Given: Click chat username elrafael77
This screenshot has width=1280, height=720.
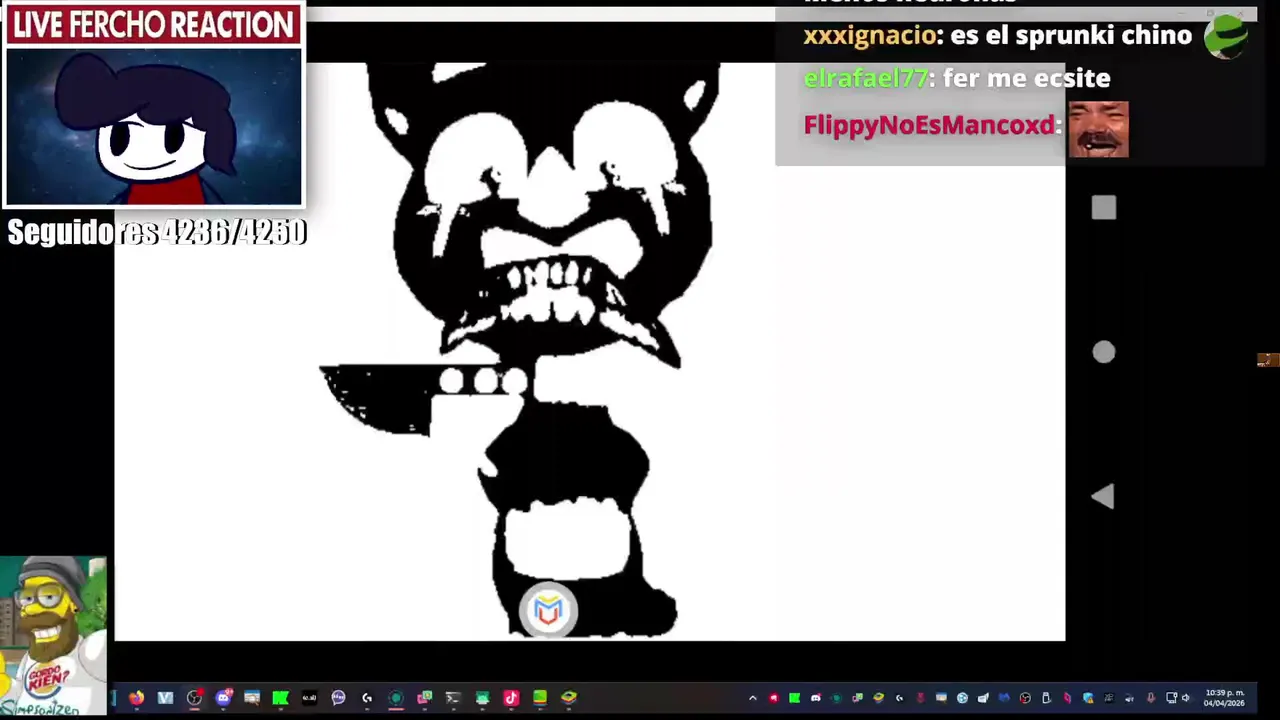Looking at the screenshot, I should pyautogui.click(x=865, y=78).
